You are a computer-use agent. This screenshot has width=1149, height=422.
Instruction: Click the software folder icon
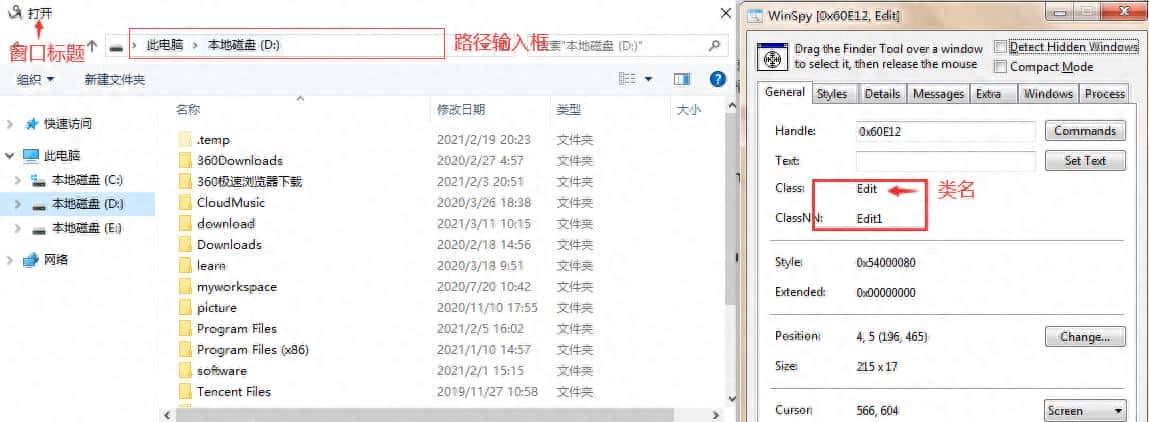point(185,371)
